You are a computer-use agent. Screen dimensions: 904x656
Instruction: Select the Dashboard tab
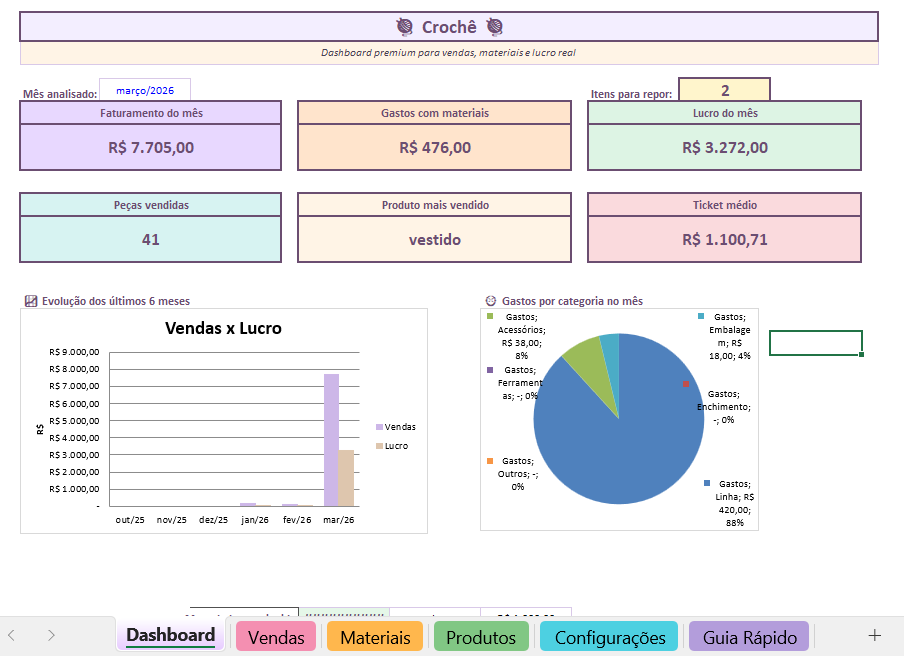pyautogui.click(x=171, y=635)
